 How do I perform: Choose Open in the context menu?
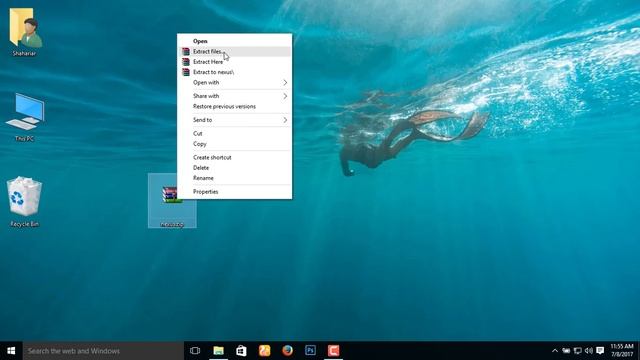click(x=235, y=41)
